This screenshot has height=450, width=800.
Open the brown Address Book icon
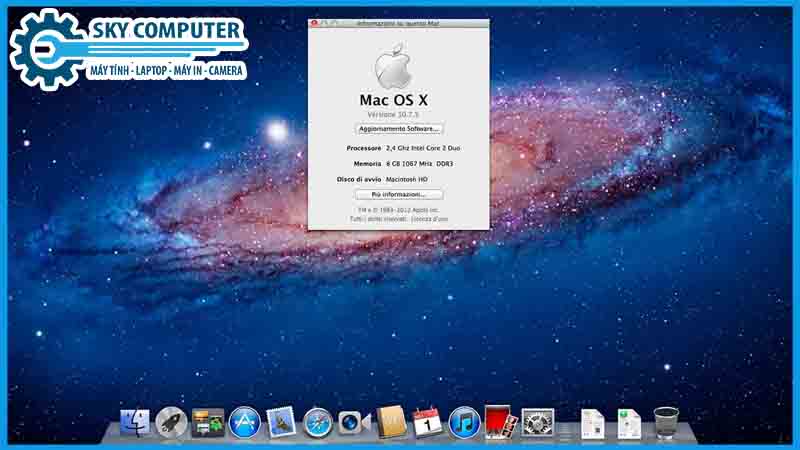coord(391,422)
